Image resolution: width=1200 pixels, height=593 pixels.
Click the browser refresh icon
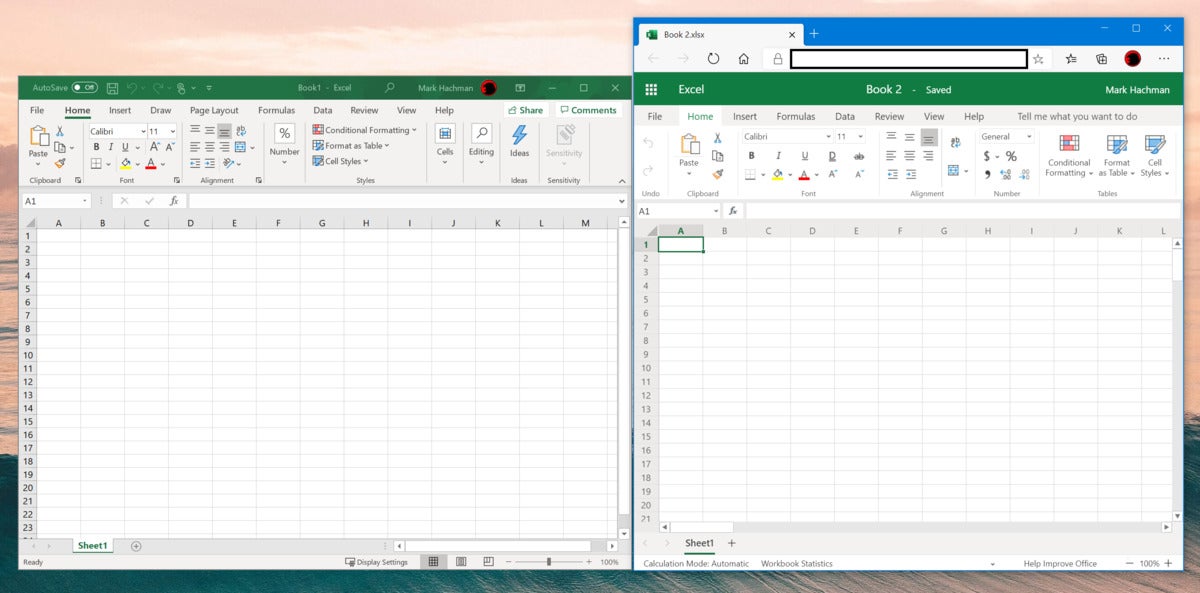tap(713, 59)
